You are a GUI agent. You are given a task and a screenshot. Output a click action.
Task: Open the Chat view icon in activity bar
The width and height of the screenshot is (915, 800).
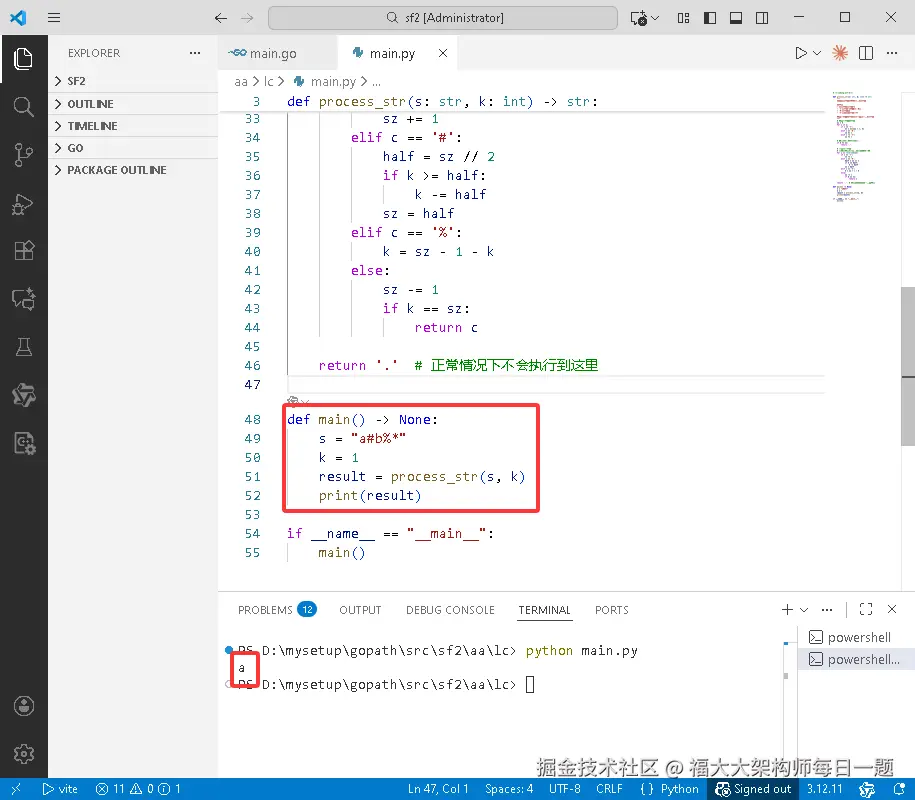(23, 299)
